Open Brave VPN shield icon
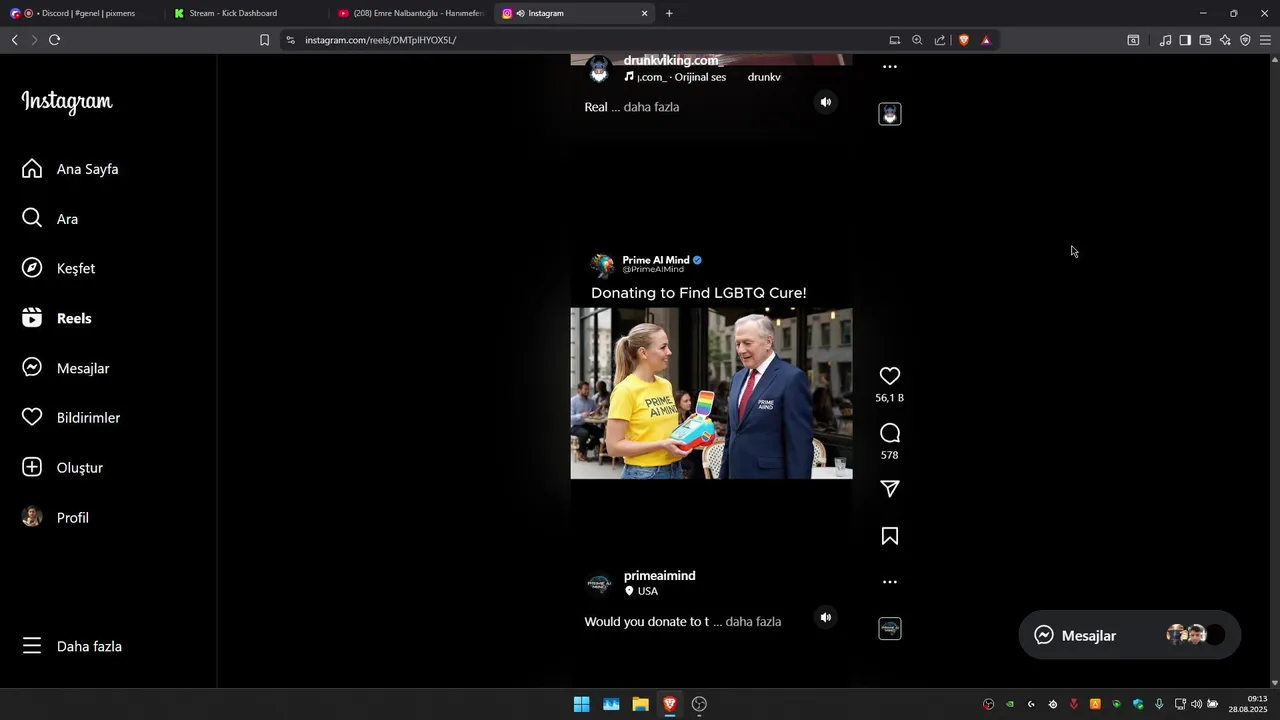Image resolution: width=1280 pixels, height=720 pixels. coord(1245,40)
